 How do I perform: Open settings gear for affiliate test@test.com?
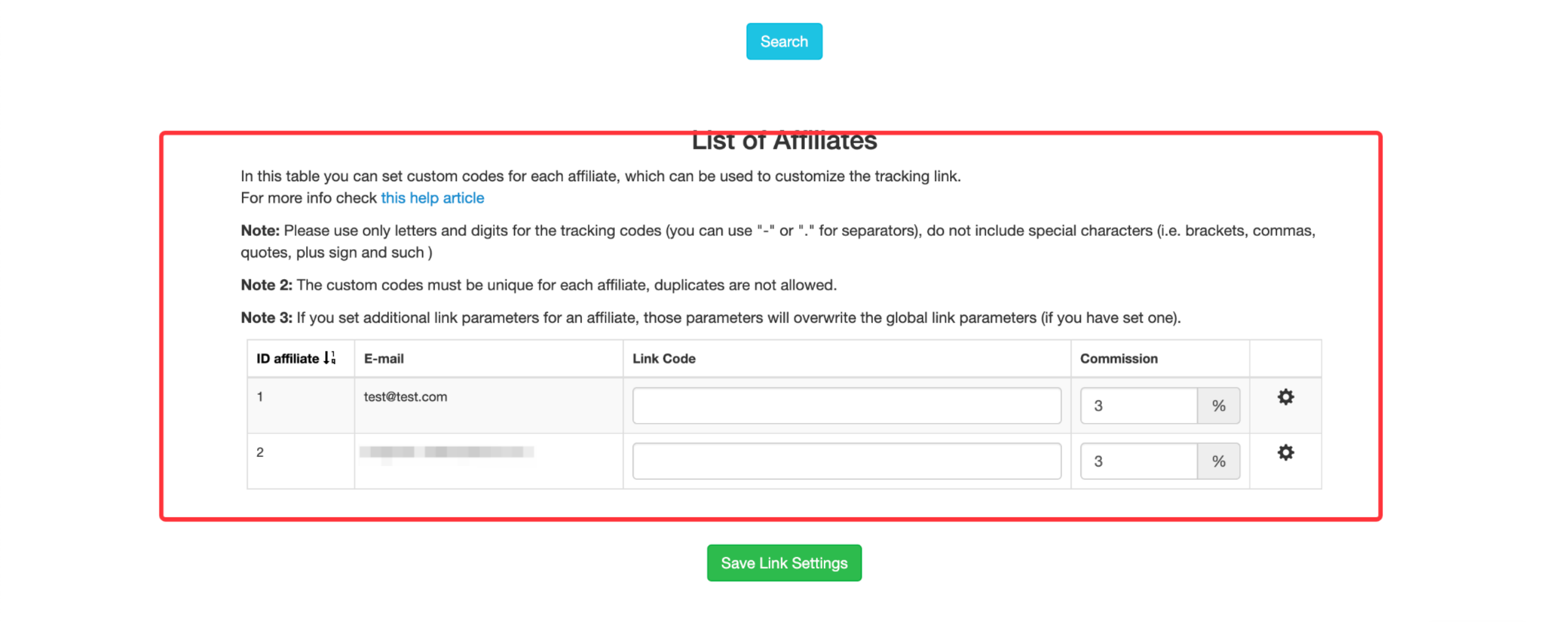pos(1285,397)
